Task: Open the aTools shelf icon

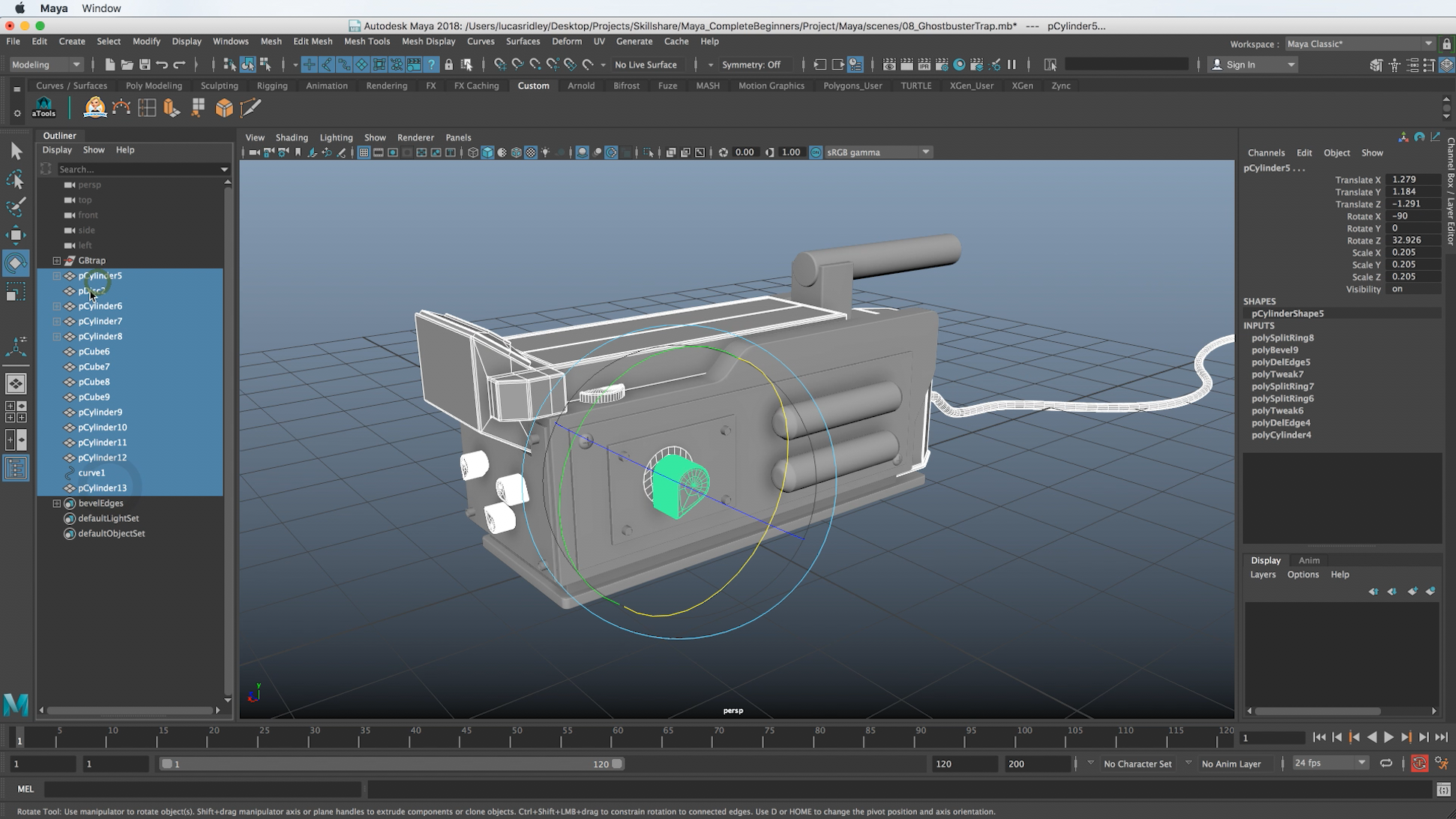Action: click(x=43, y=108)
